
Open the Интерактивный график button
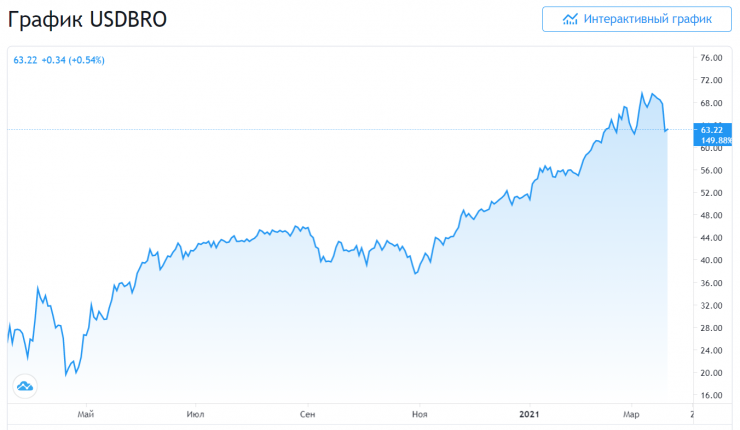[636, 19]
